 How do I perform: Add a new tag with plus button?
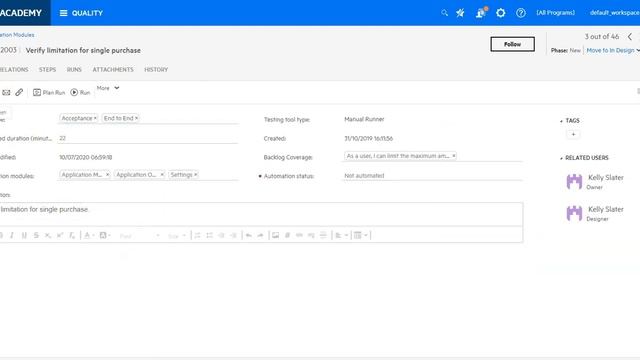tap(573, 134)
